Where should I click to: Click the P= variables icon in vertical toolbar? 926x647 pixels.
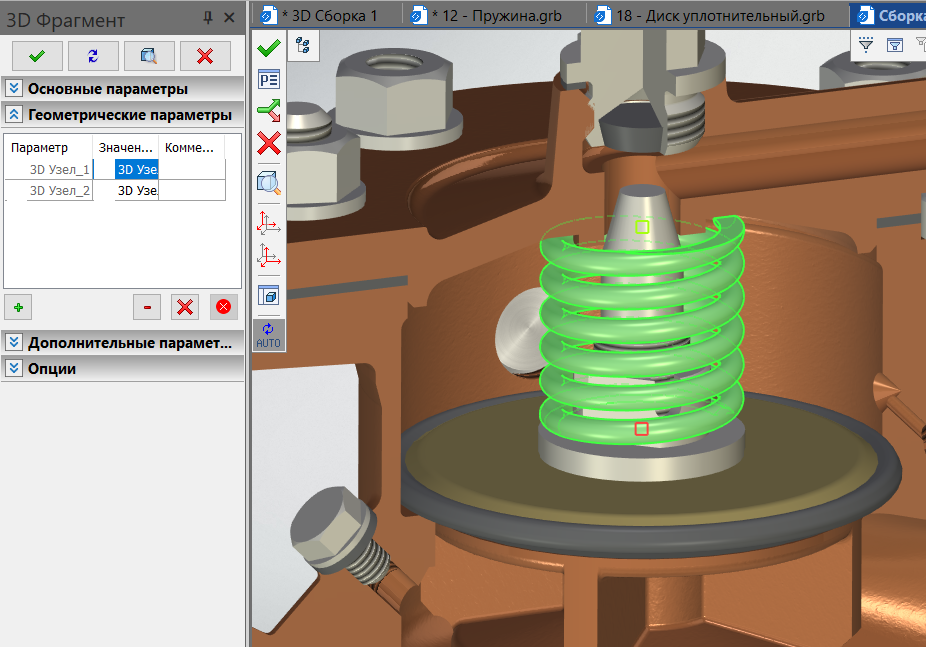(268, 80)
